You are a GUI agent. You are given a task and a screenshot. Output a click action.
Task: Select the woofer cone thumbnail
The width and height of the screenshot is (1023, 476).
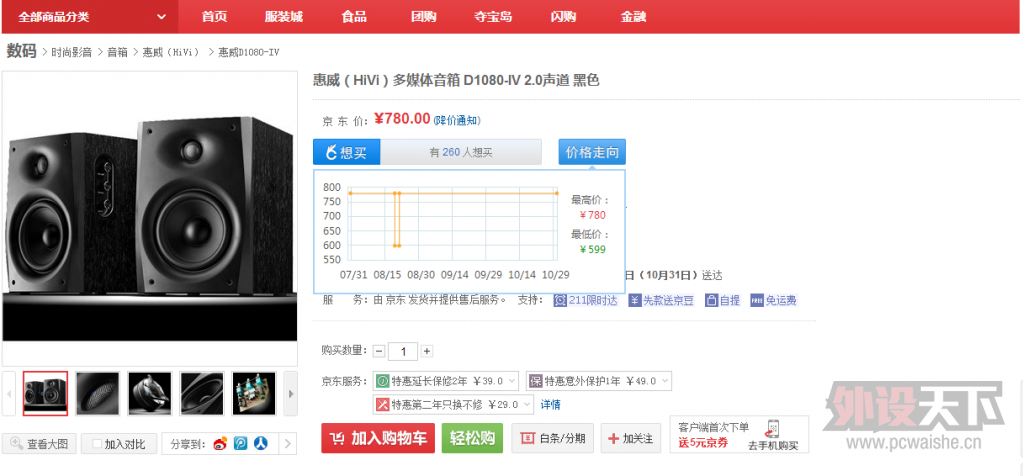pos(202,394)
